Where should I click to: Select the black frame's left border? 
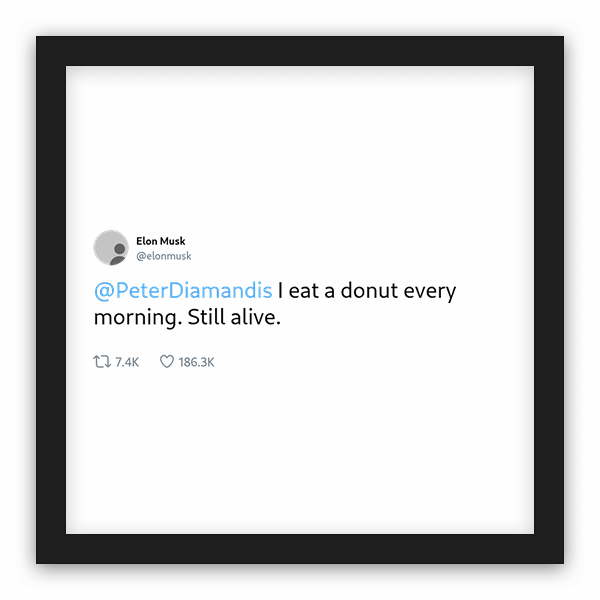tap(51, 300)
